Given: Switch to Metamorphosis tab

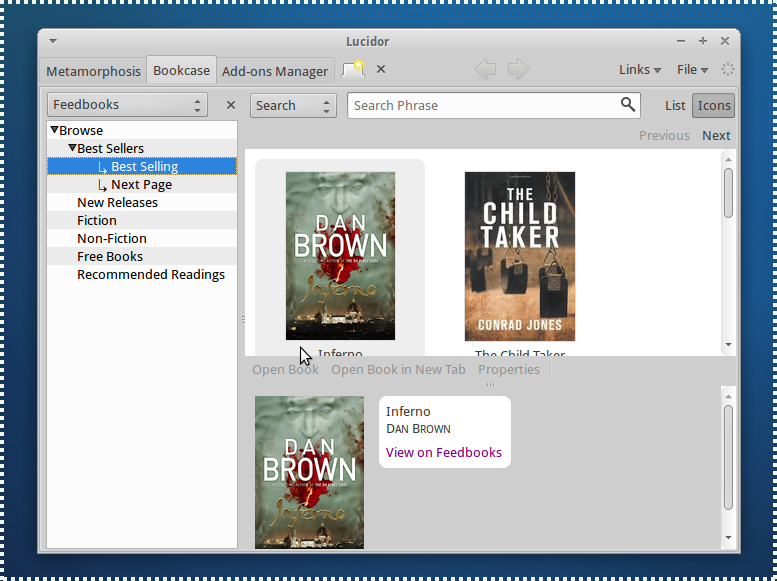Looking at the screenshot, I should coord(93,71).
